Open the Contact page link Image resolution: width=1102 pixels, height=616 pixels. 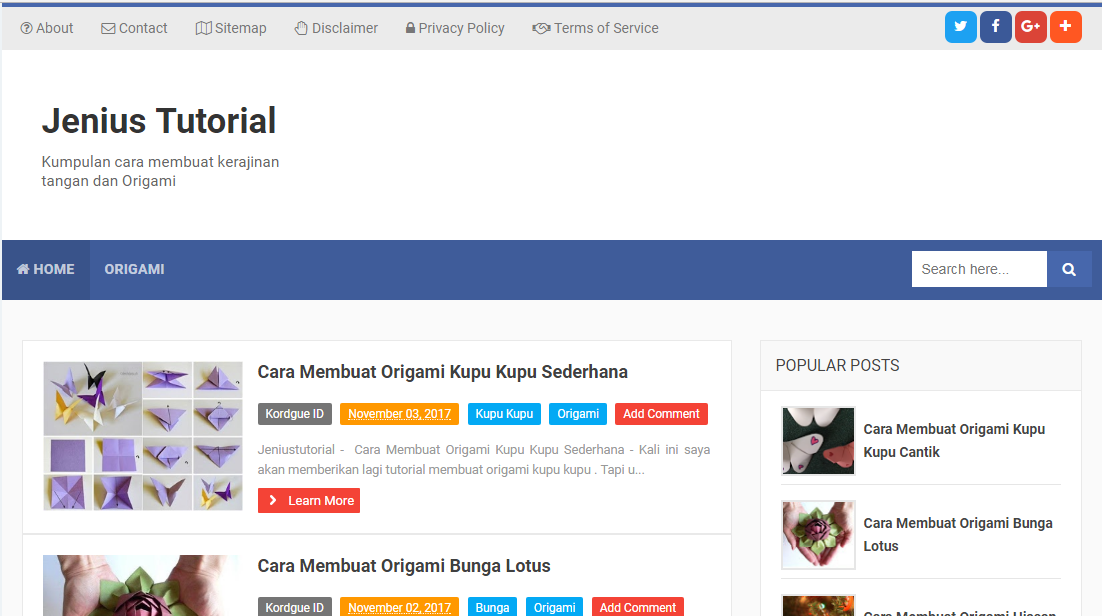point(134,28)
